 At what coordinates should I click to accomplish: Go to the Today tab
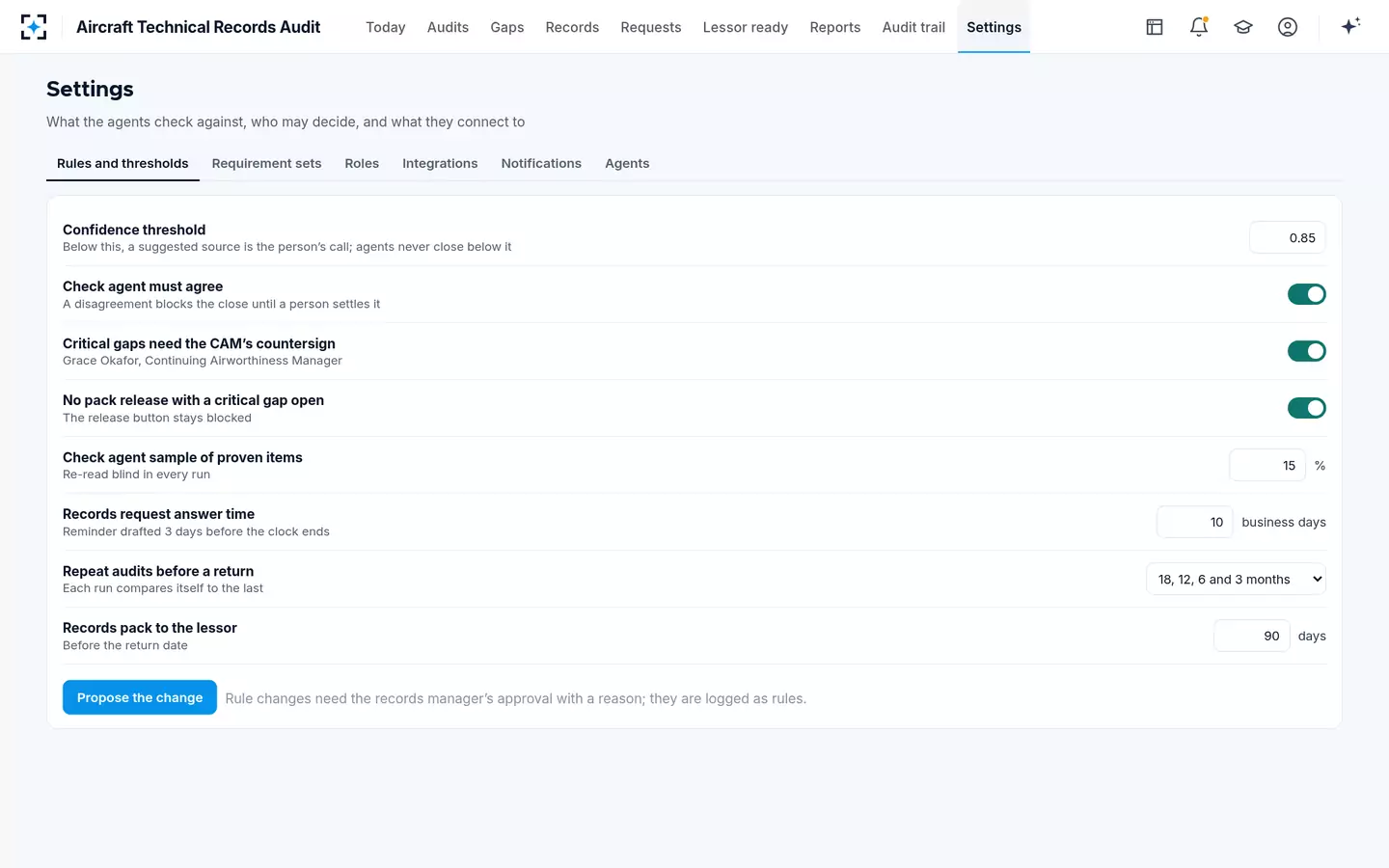click(x=386, y=27)
